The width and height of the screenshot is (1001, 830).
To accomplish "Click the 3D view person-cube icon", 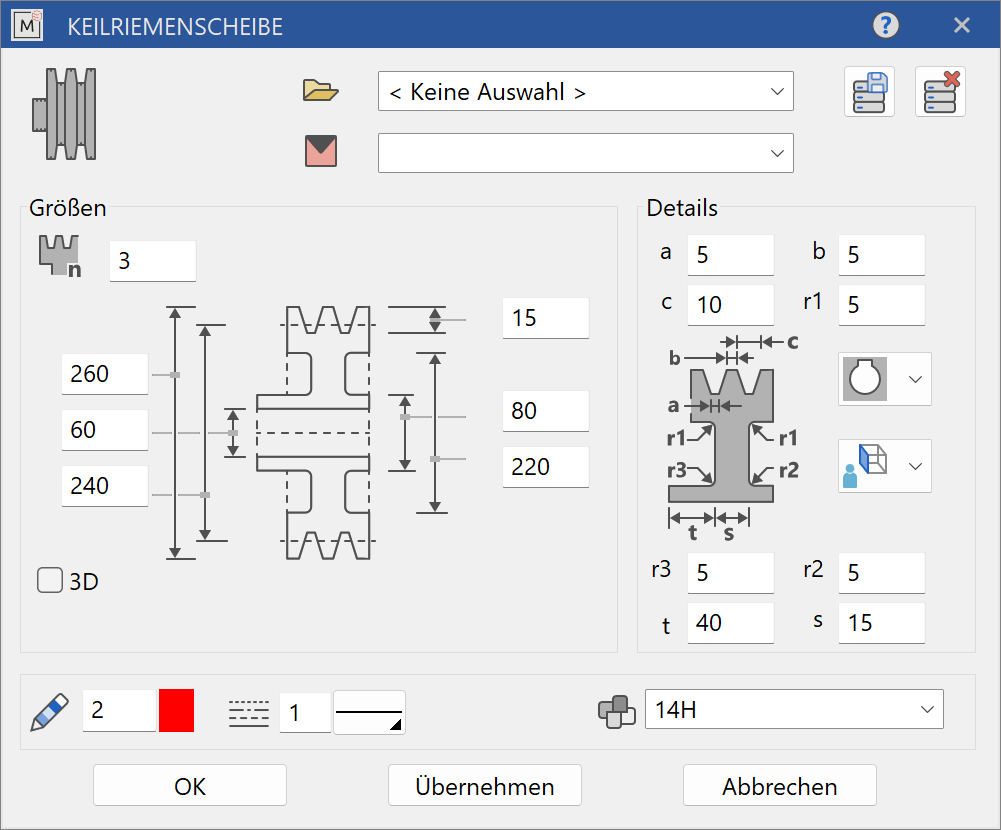I will 865,466.
